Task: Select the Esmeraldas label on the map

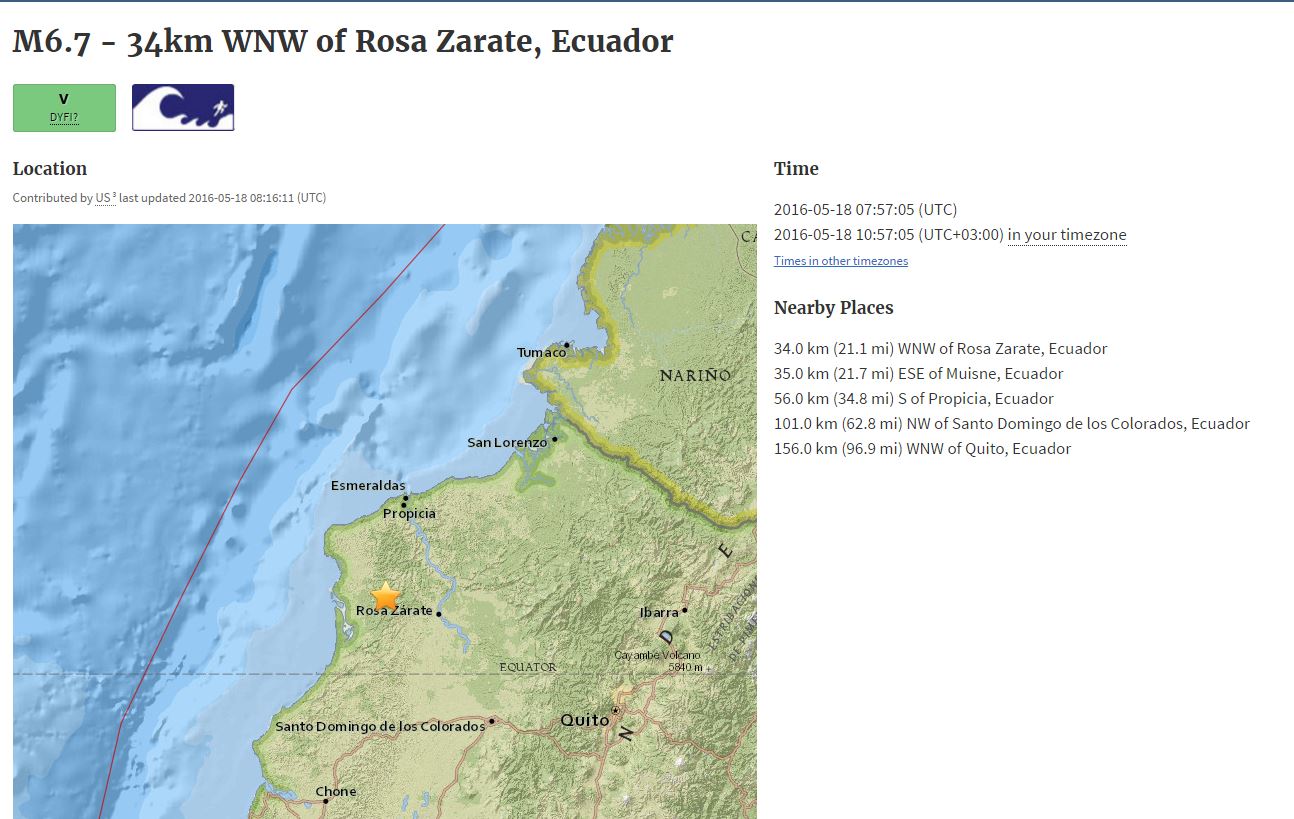Action: click(x=367, y=486)
